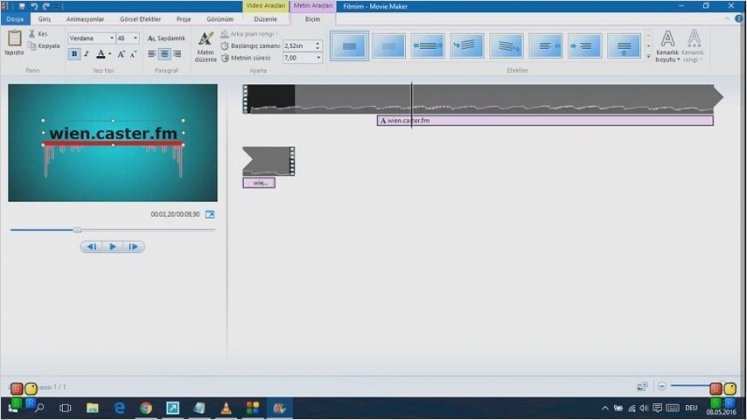The height and width of the screenshot is (420, 747).
Task: Open Movie Maker help icon
Action: [x=738, y=19]
